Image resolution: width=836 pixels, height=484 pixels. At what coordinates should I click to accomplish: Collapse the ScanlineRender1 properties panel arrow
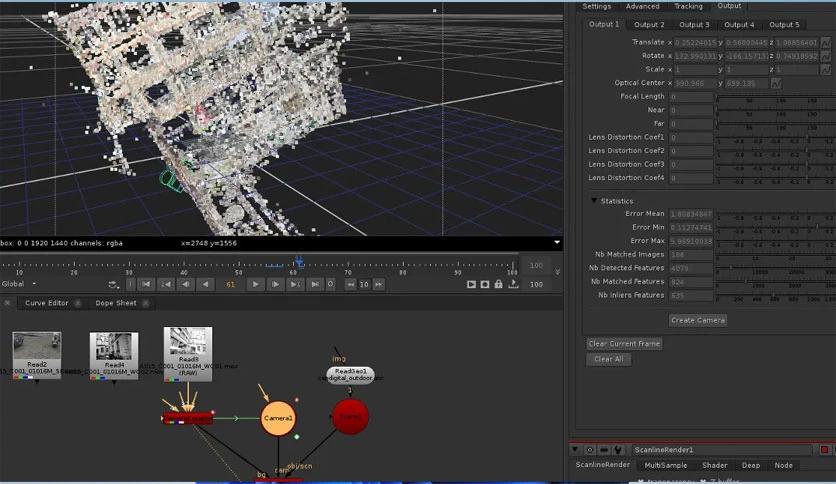point(575,449)
